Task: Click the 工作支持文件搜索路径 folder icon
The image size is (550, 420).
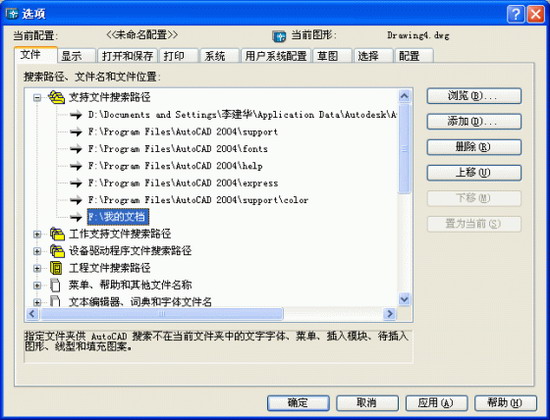Action: click(57, 234)
